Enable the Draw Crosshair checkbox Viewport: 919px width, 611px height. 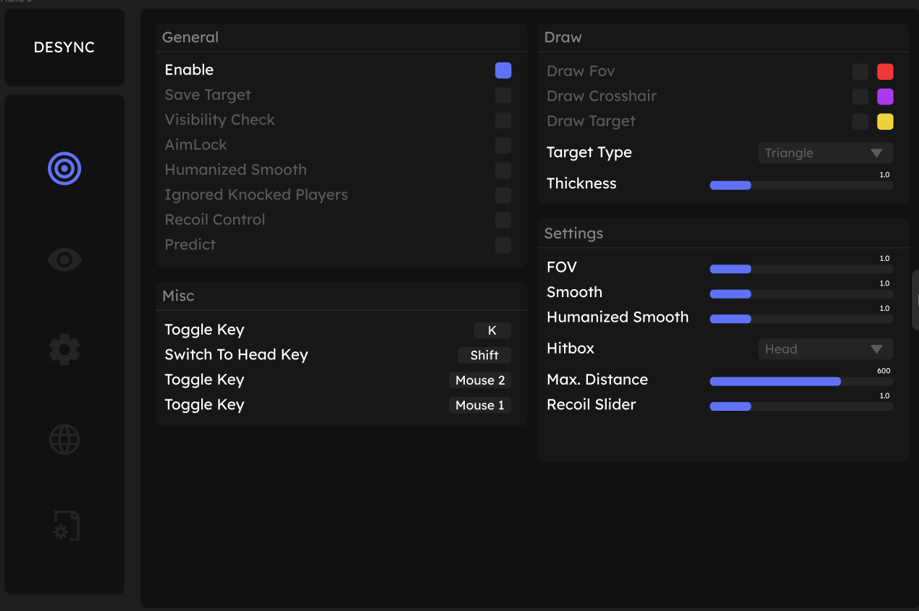coord(860,97)
